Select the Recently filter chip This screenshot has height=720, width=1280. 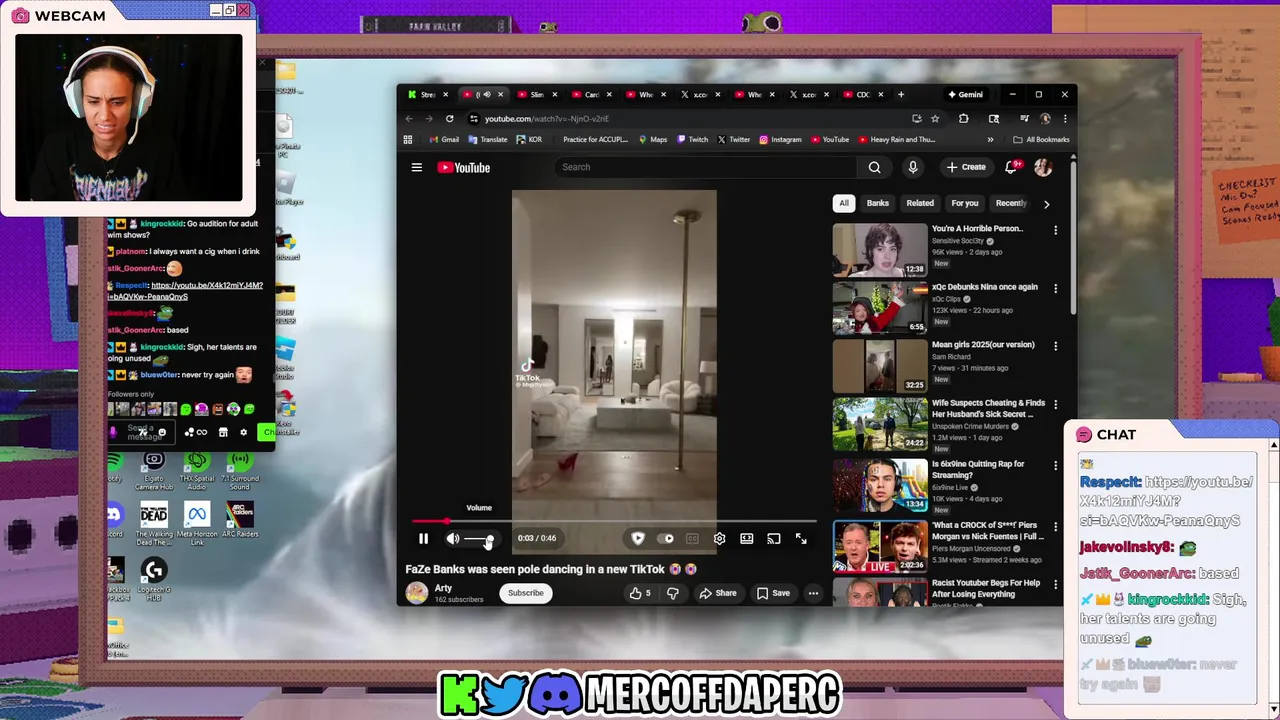click(1010, 203)
